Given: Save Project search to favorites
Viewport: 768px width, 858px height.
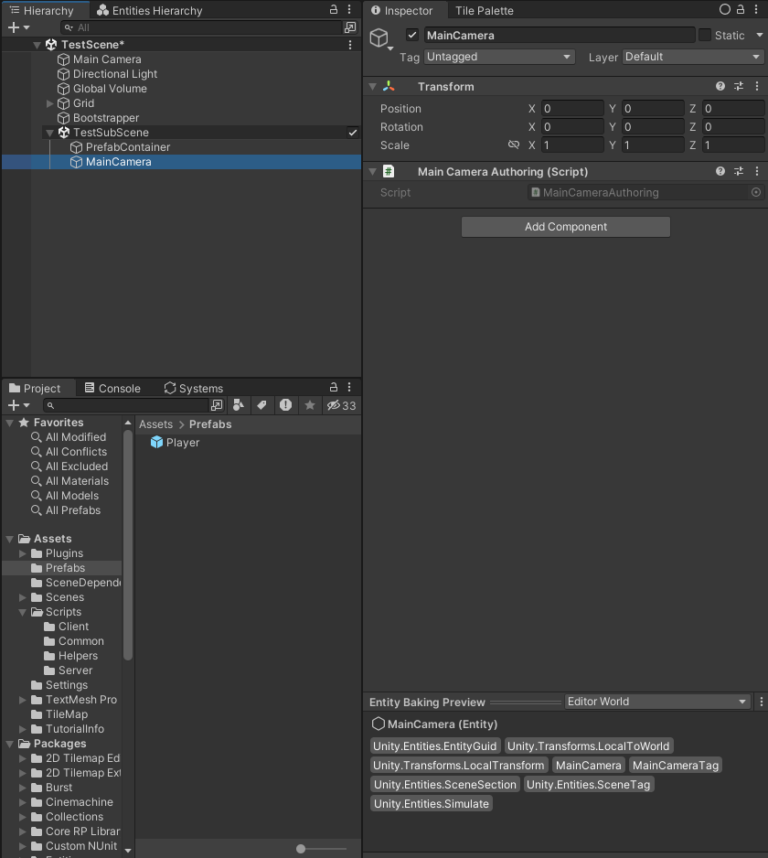Looking at the screenshot, I should coord(310,405).
